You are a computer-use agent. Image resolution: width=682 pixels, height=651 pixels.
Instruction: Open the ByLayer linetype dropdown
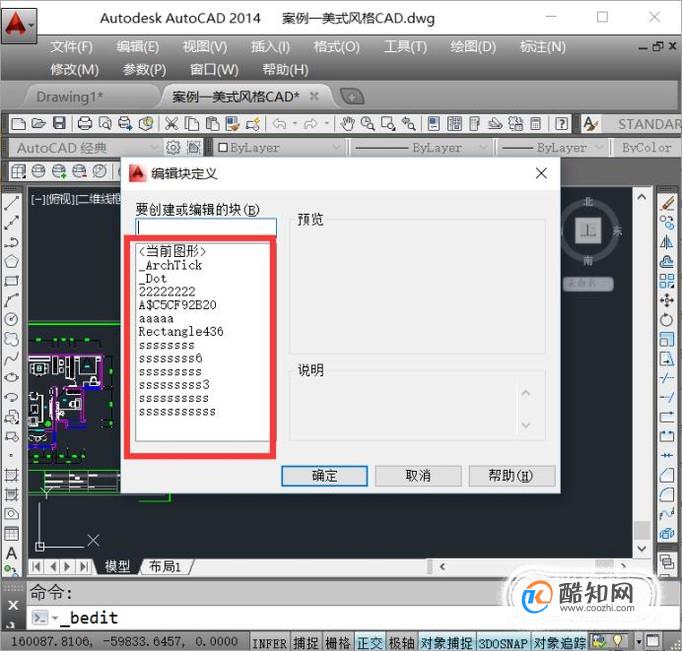click(421, 148)
